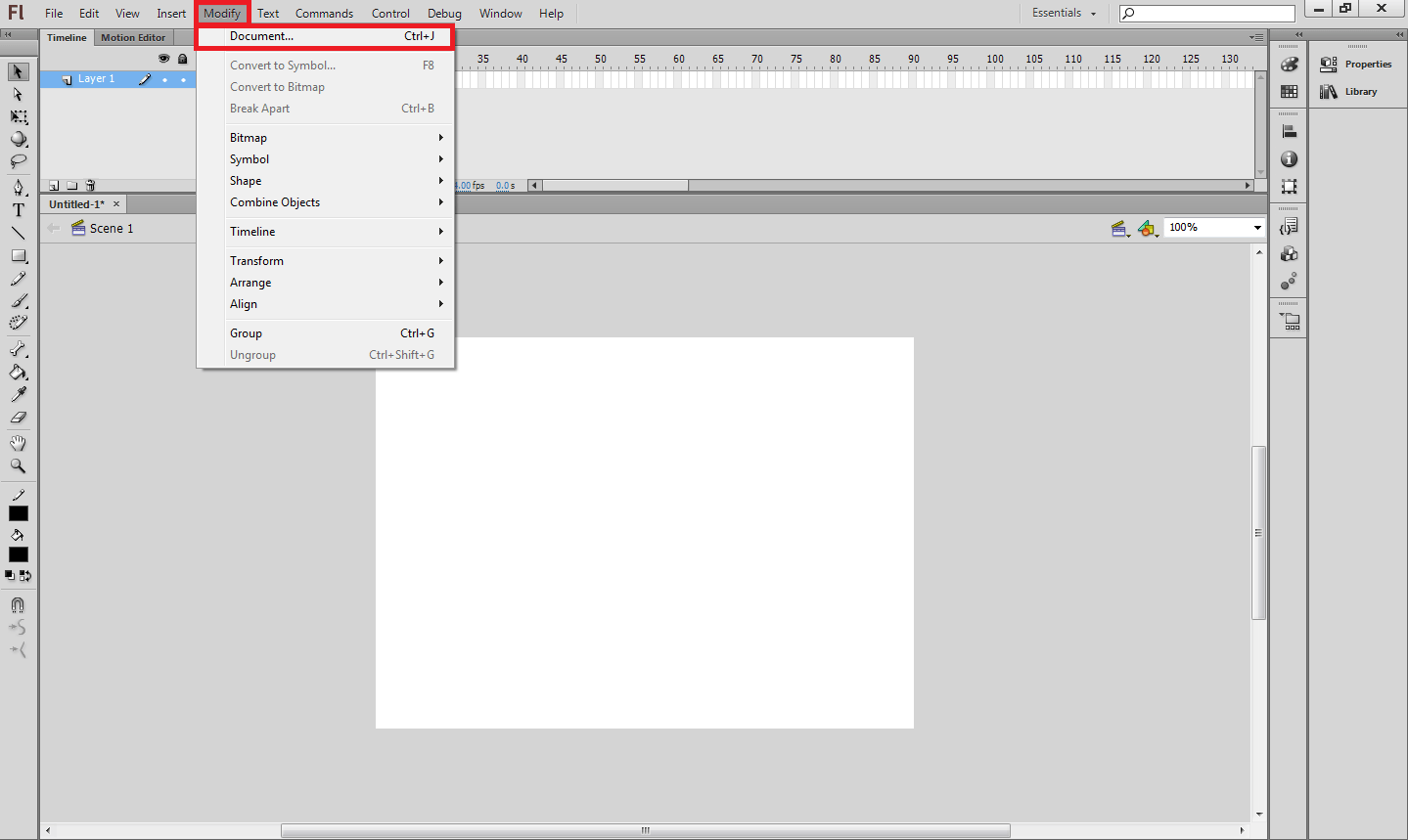The width and height of the screenshot is (1408, 840).
Task: Select the Text tool
Action: click(x=18, y=209)
